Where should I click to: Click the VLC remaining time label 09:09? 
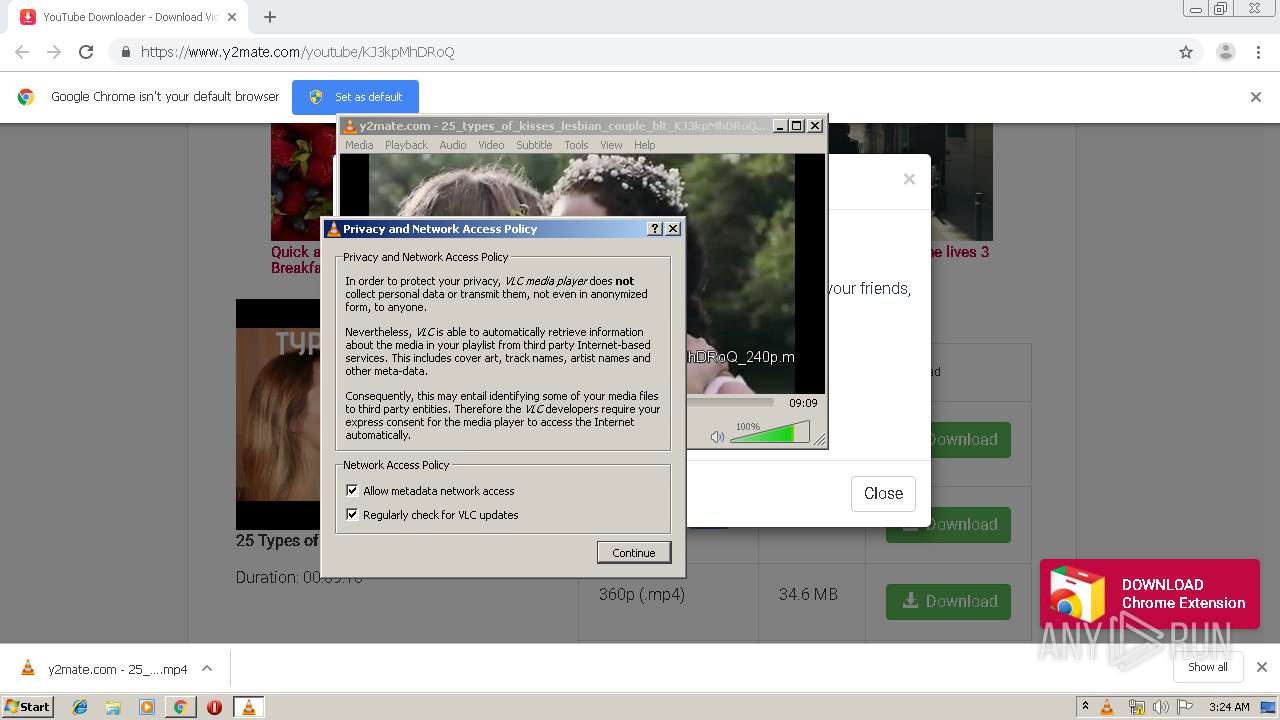tap(803, 403)
